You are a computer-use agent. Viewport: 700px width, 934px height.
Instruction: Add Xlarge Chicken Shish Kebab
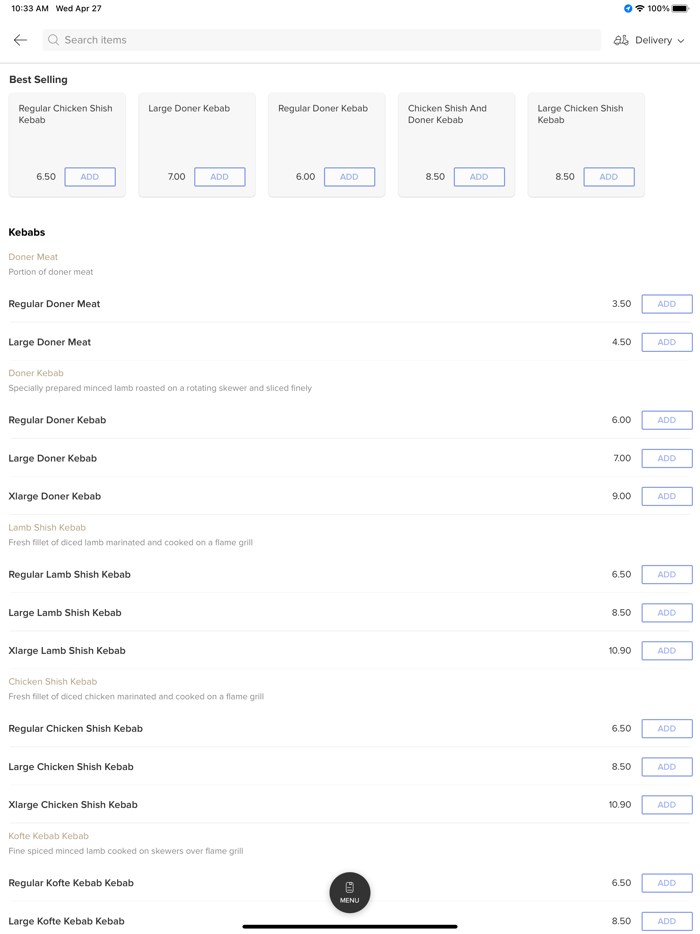coord(667,805)
